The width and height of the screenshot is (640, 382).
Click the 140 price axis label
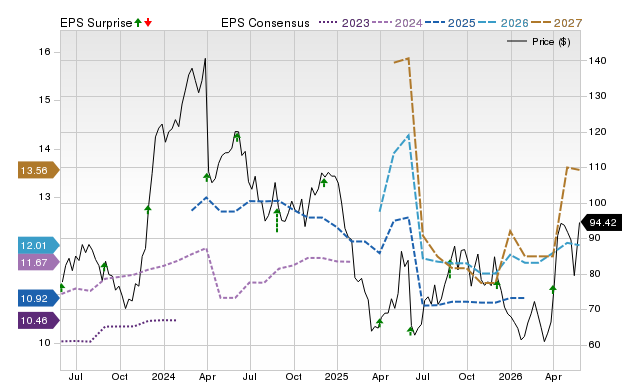click(x=597, y=60)
